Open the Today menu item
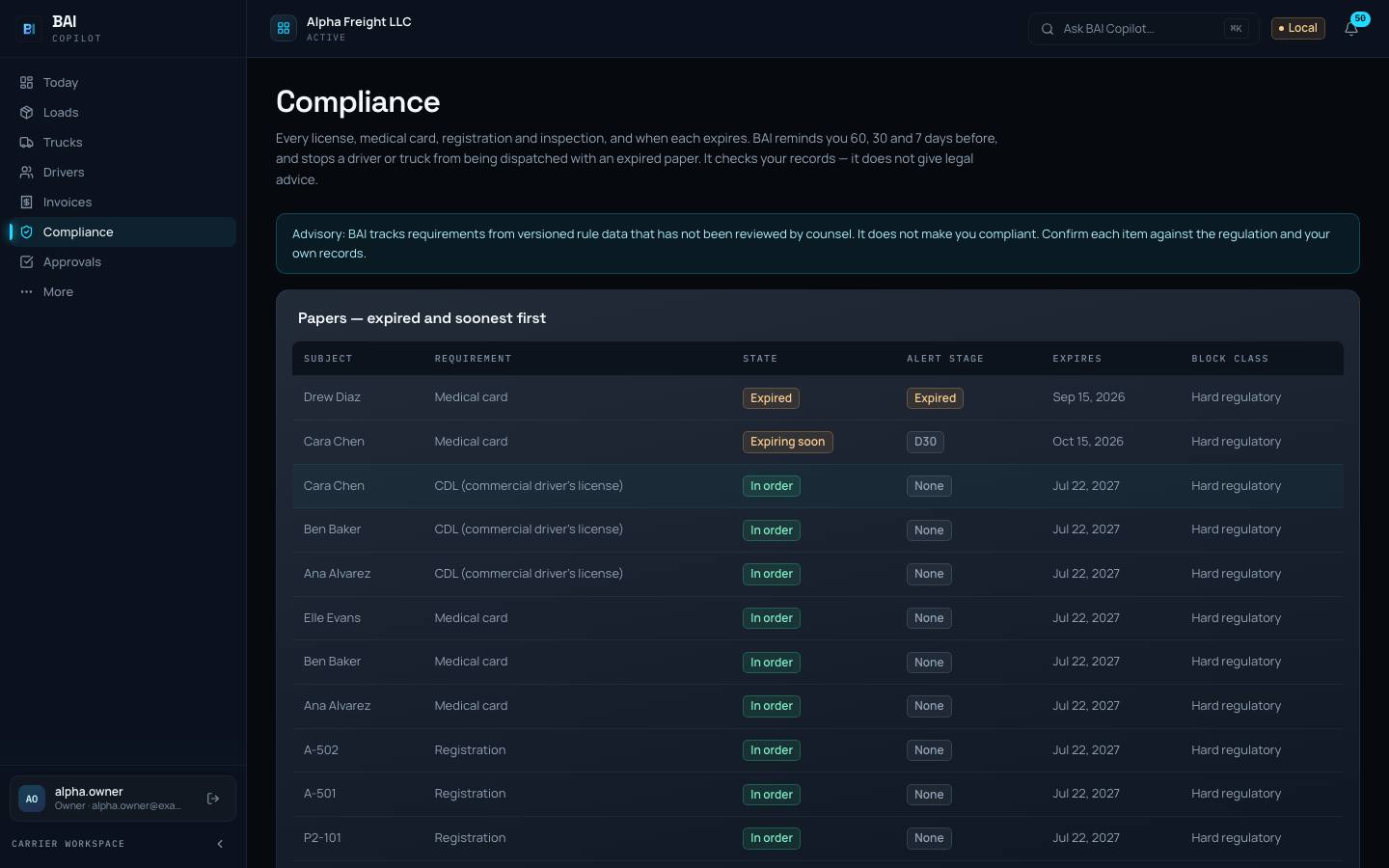 (123, 83)
